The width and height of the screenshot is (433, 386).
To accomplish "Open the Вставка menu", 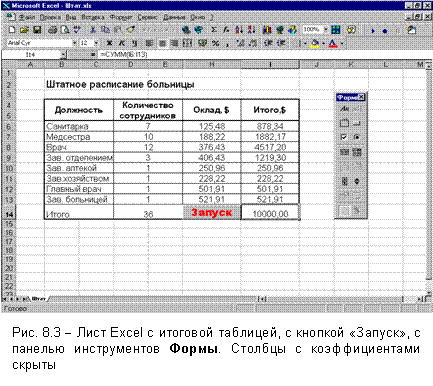I will coord(93,17).
